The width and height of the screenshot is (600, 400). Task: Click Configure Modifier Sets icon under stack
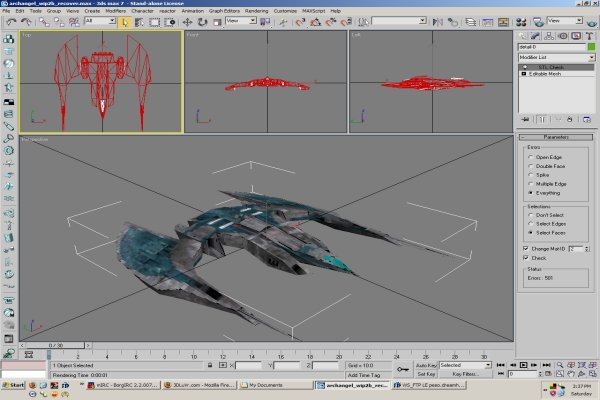[x=587, y=119]
